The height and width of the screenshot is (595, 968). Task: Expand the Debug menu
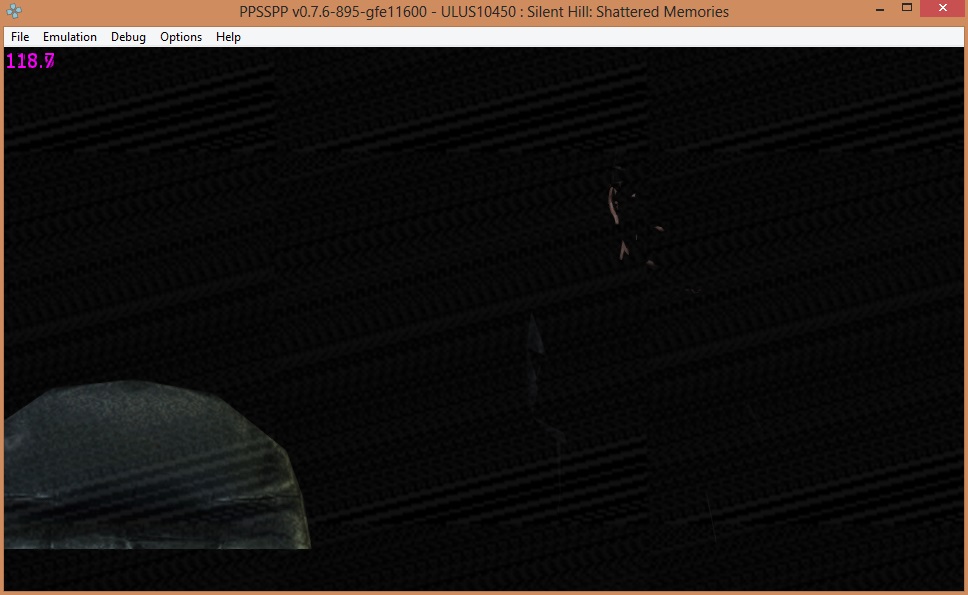(x=128, y=37)
